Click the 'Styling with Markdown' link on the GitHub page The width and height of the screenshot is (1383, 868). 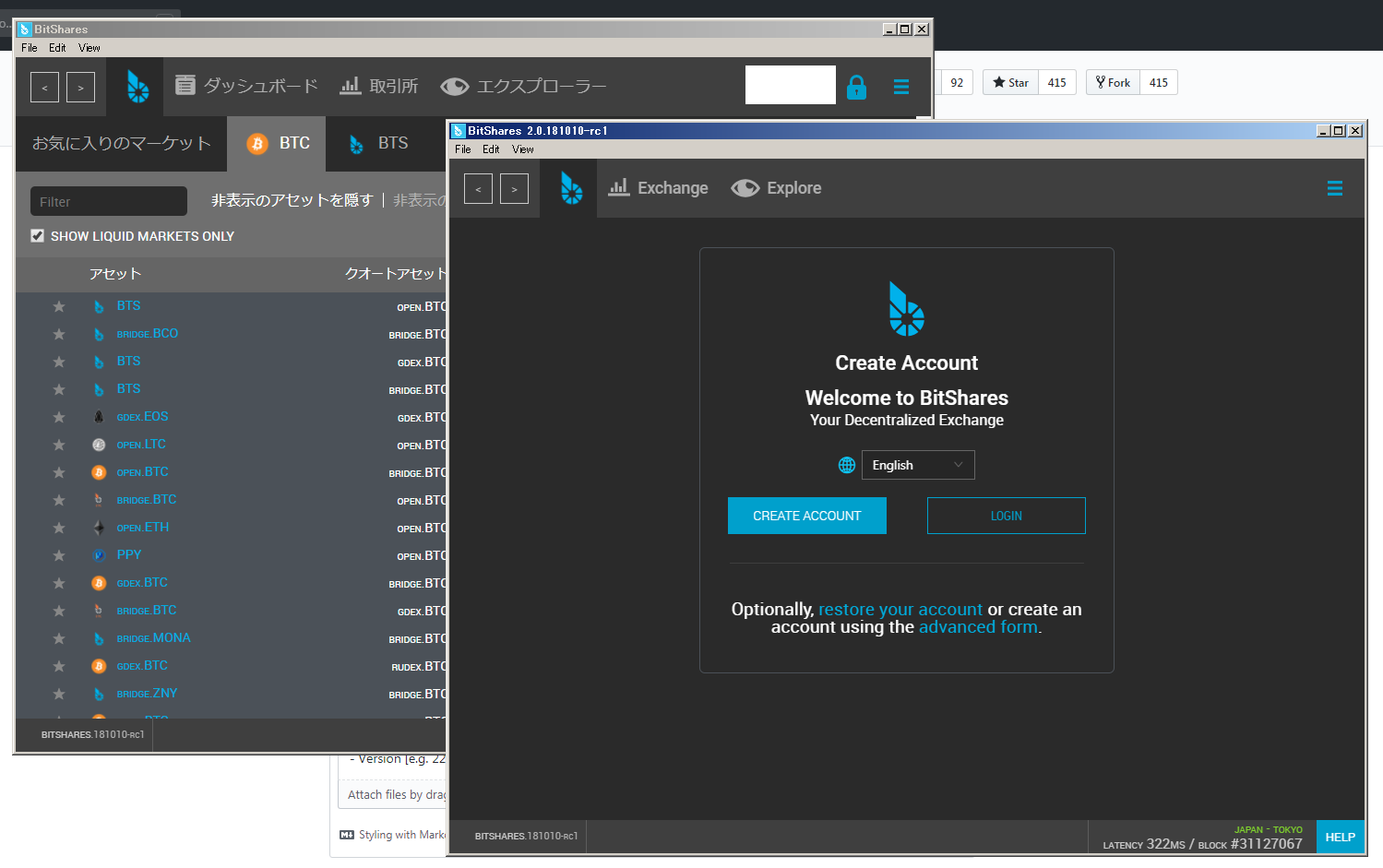click(x=393, y=835)
